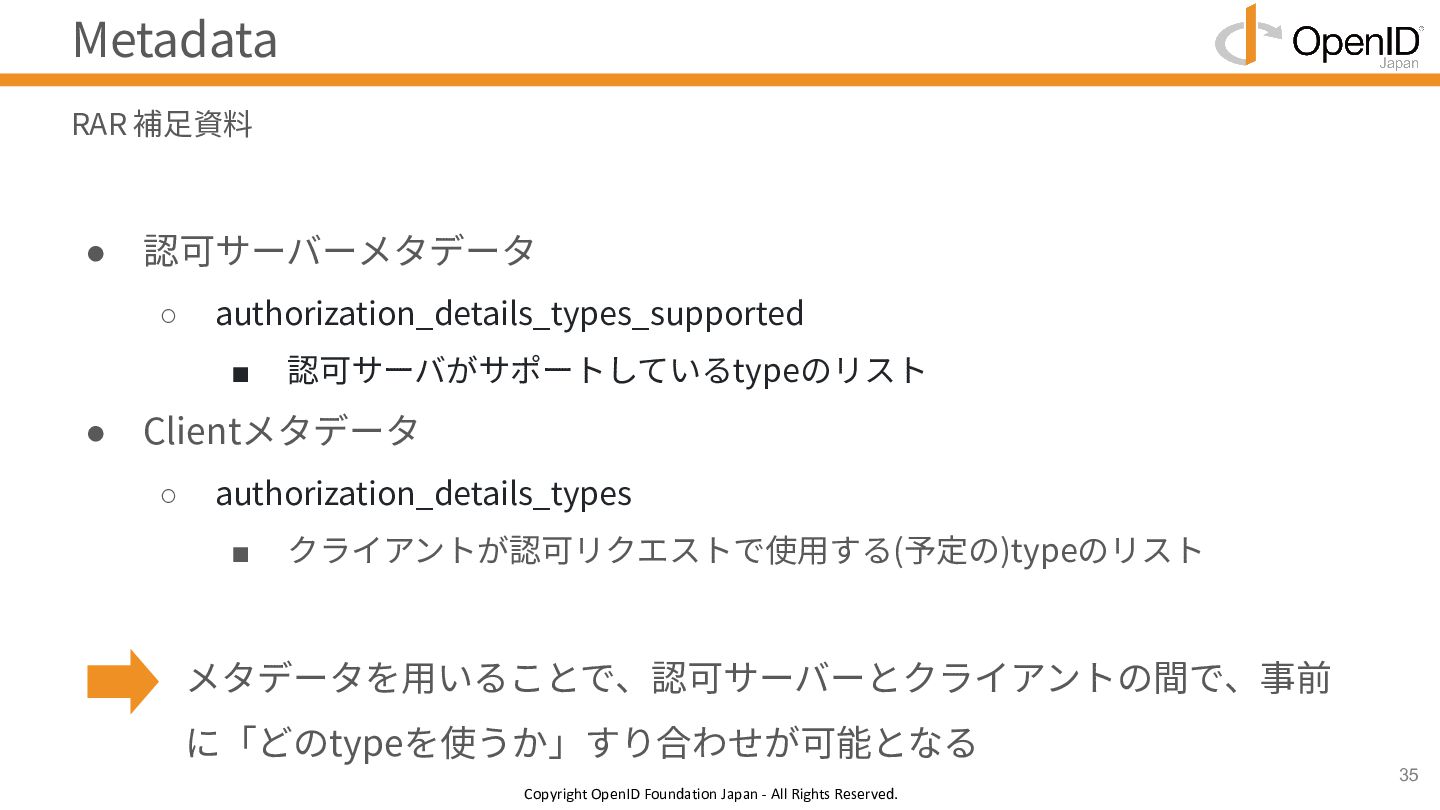Screen dimensions: 1440x810
Task: Click the クライアントが認可リクエスト description line
Action: point(745,551)
